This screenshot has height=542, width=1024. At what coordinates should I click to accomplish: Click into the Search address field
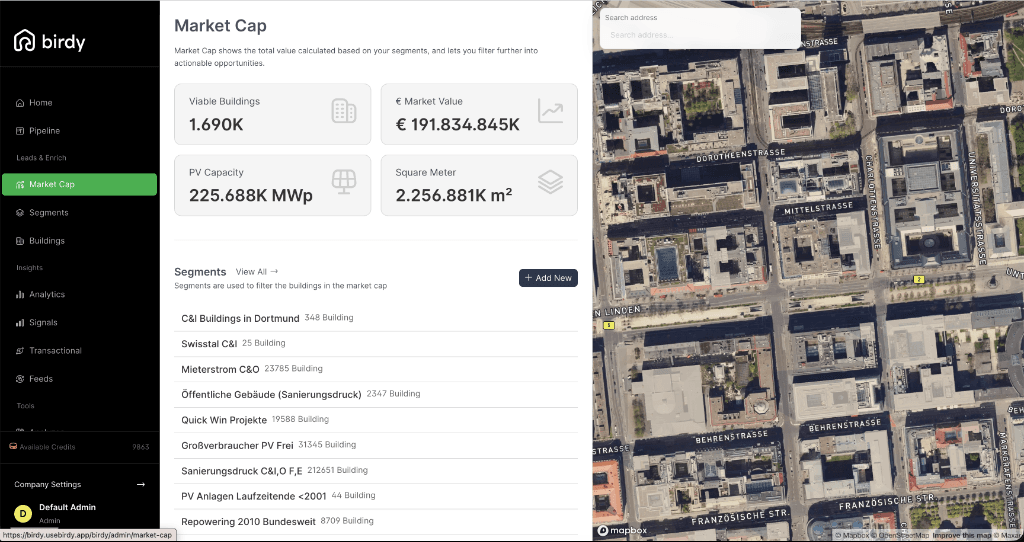pyautogui.click(x=700, y=35)
